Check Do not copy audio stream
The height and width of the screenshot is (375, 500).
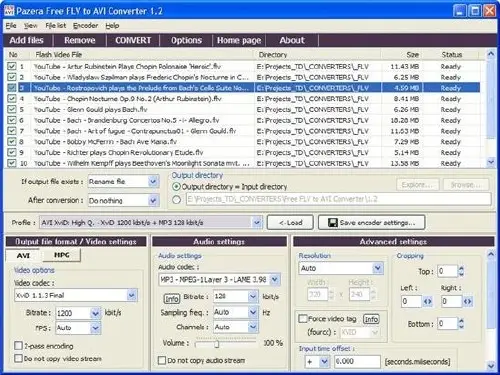162,360
